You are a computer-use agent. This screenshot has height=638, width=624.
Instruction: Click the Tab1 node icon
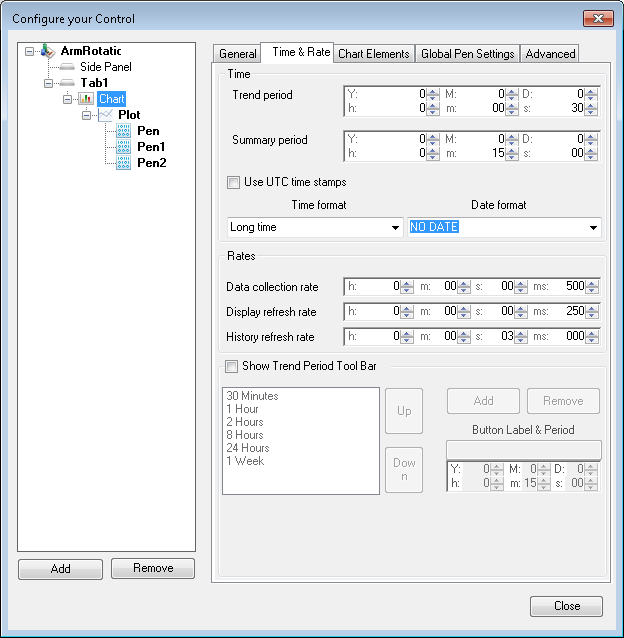[x=68, y=83]
